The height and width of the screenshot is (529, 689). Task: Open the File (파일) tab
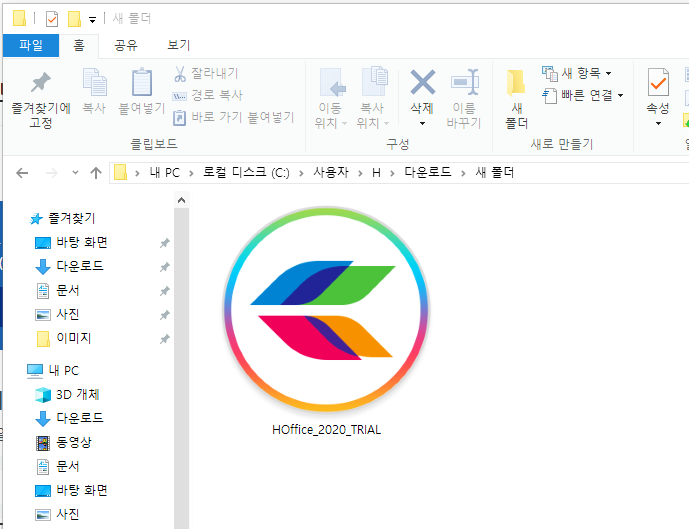(x=31, y=45)
